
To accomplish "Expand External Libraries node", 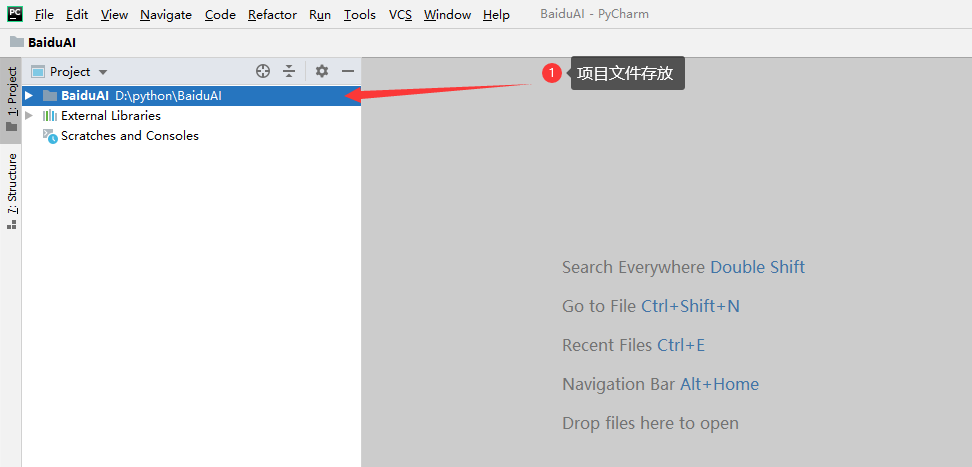I will tap(29, 115).
